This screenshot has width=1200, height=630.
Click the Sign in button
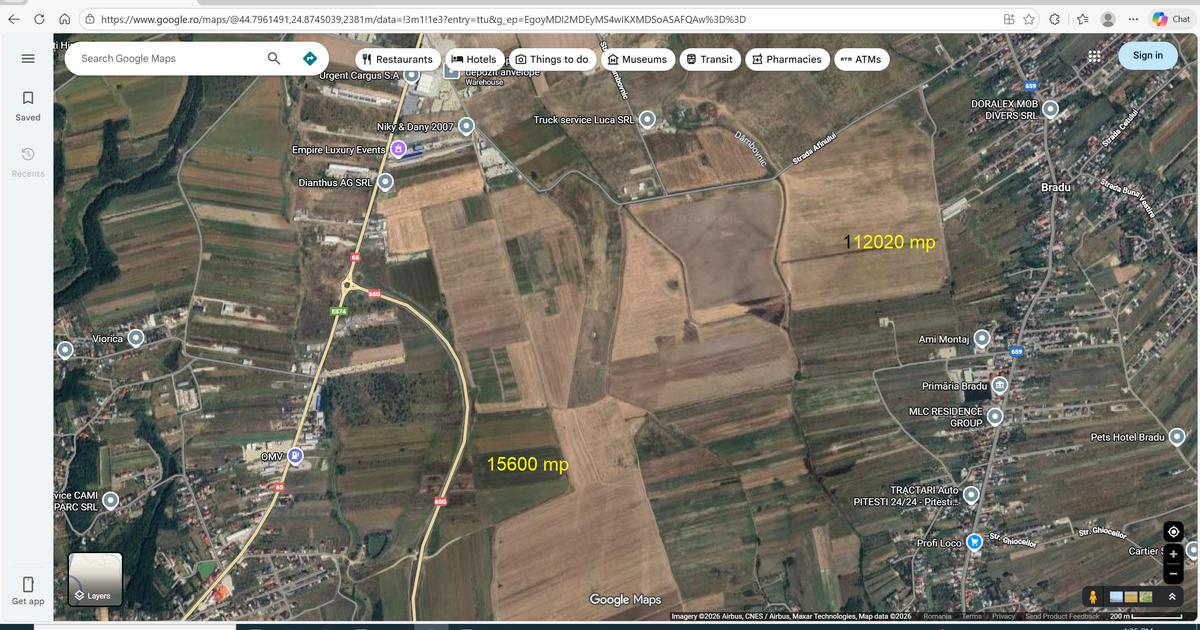[x=1147, y=55]
